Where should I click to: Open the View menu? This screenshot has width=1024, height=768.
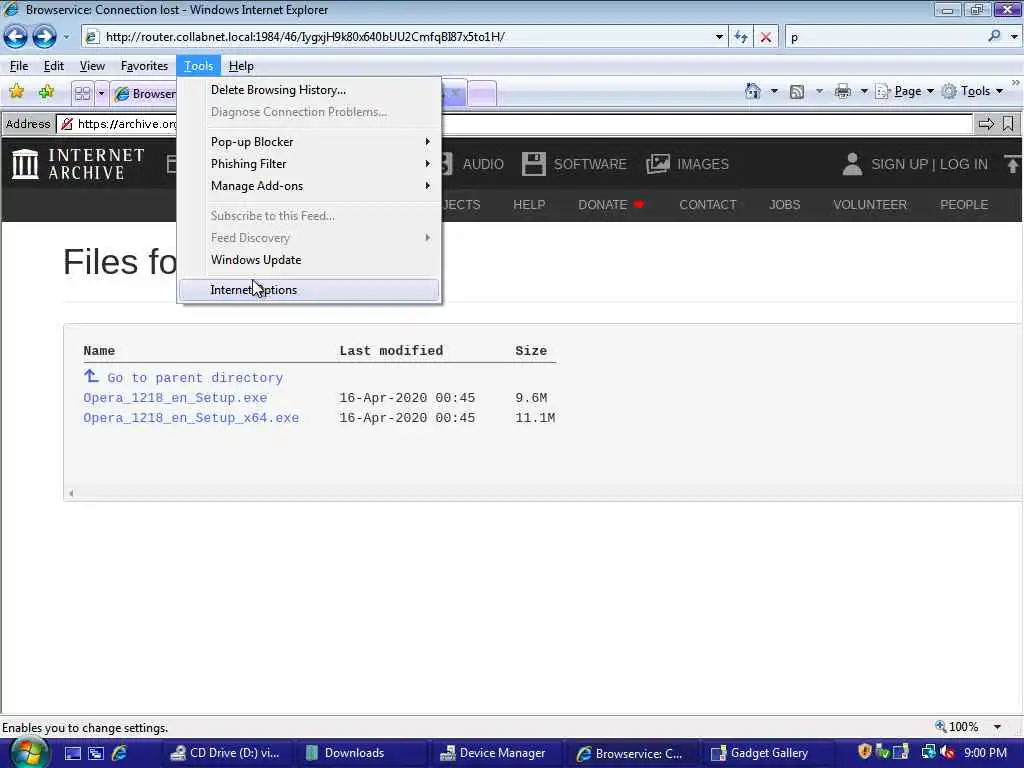coord(92,66)
